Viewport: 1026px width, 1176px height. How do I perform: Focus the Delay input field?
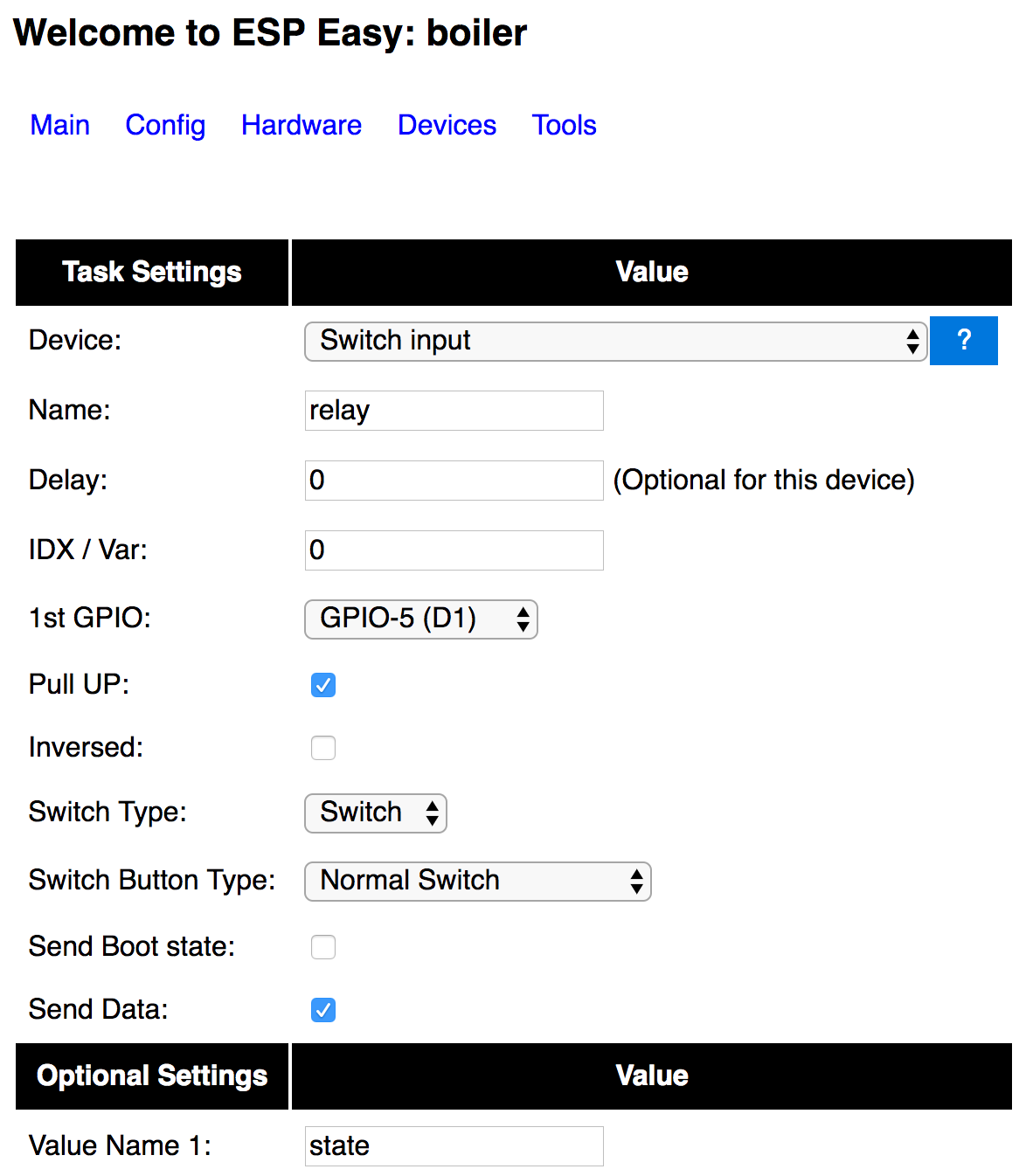point(454,481)
